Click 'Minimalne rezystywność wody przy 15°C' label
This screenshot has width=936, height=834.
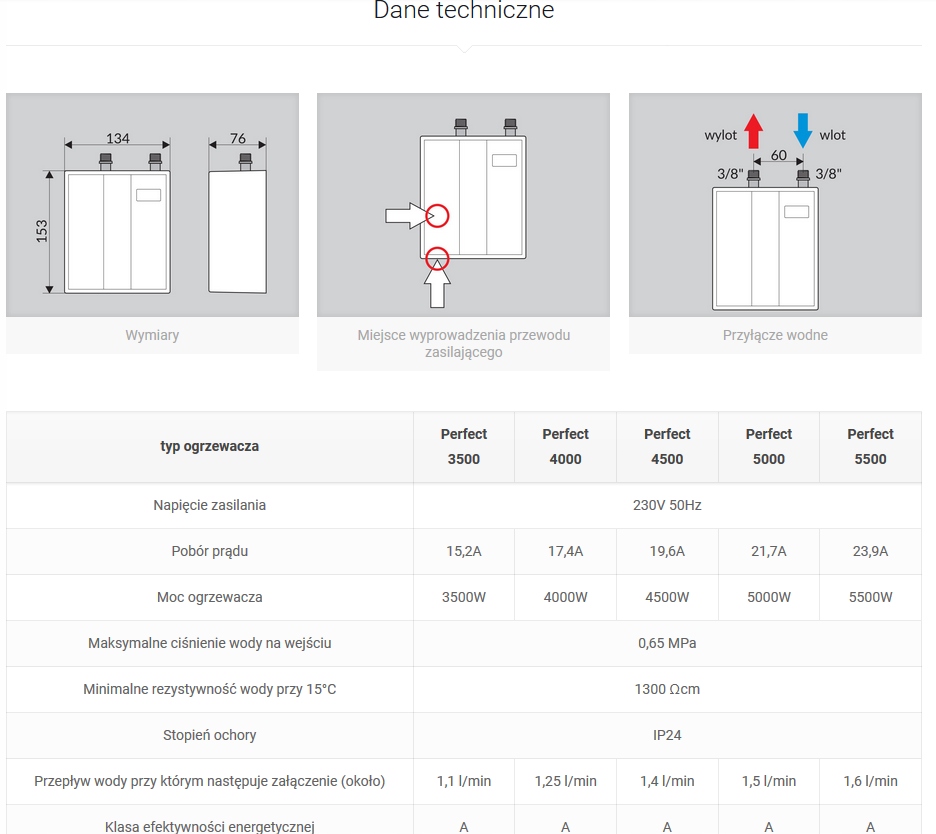coord(210,689)
